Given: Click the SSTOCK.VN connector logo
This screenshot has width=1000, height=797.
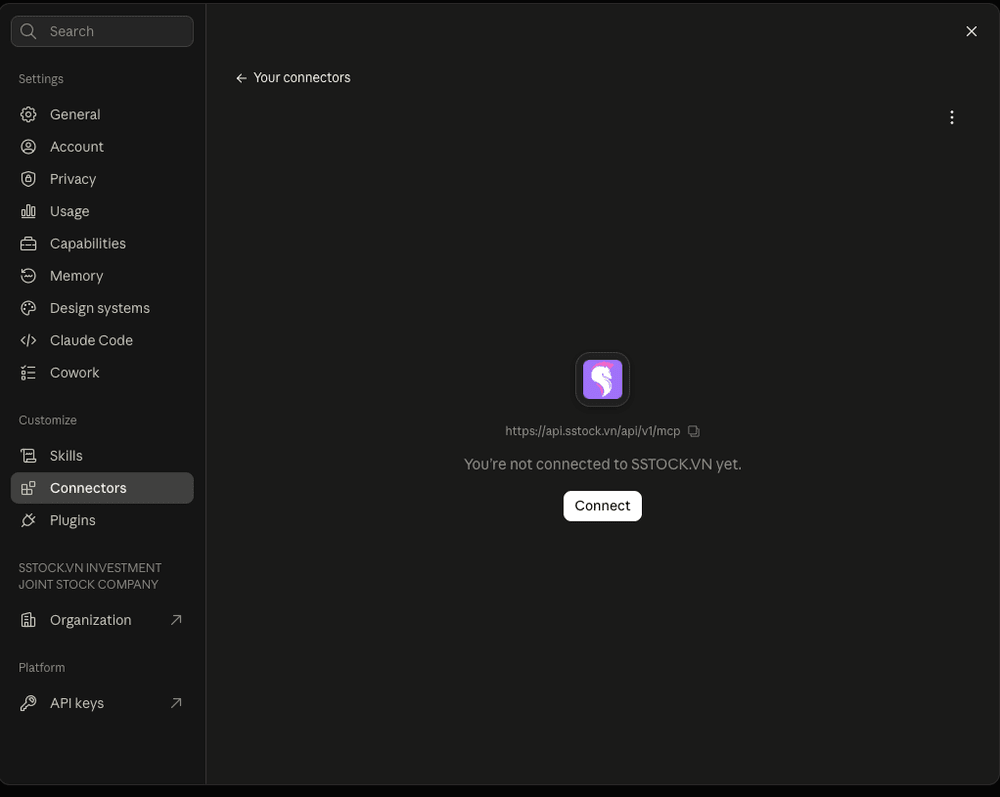Looking at the screenshot, I should (603, 379).
